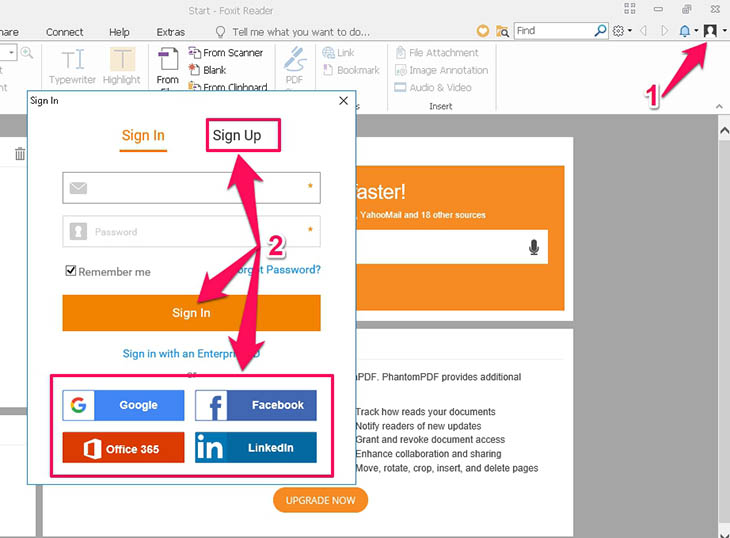The width and height of the screenshot is (730, 538).
Task: Open the settings gear icon
Action: (618, 31)
